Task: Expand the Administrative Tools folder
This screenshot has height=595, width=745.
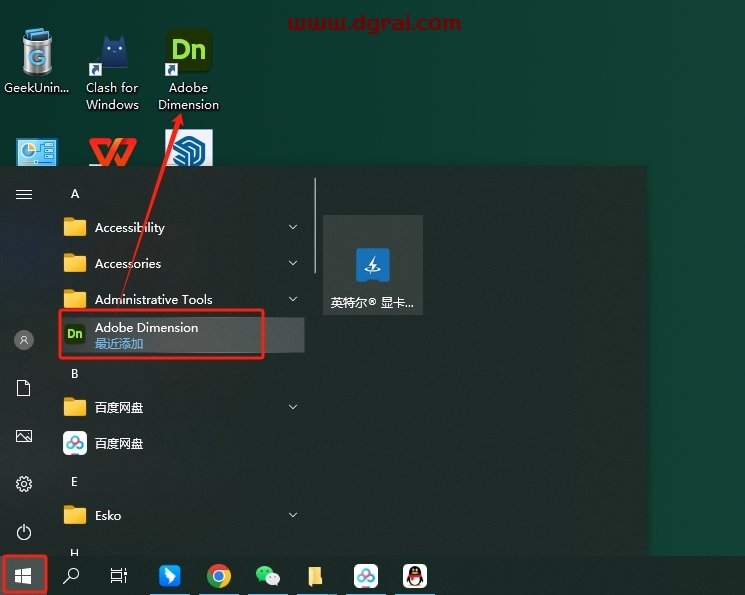Action: point(182,300)
